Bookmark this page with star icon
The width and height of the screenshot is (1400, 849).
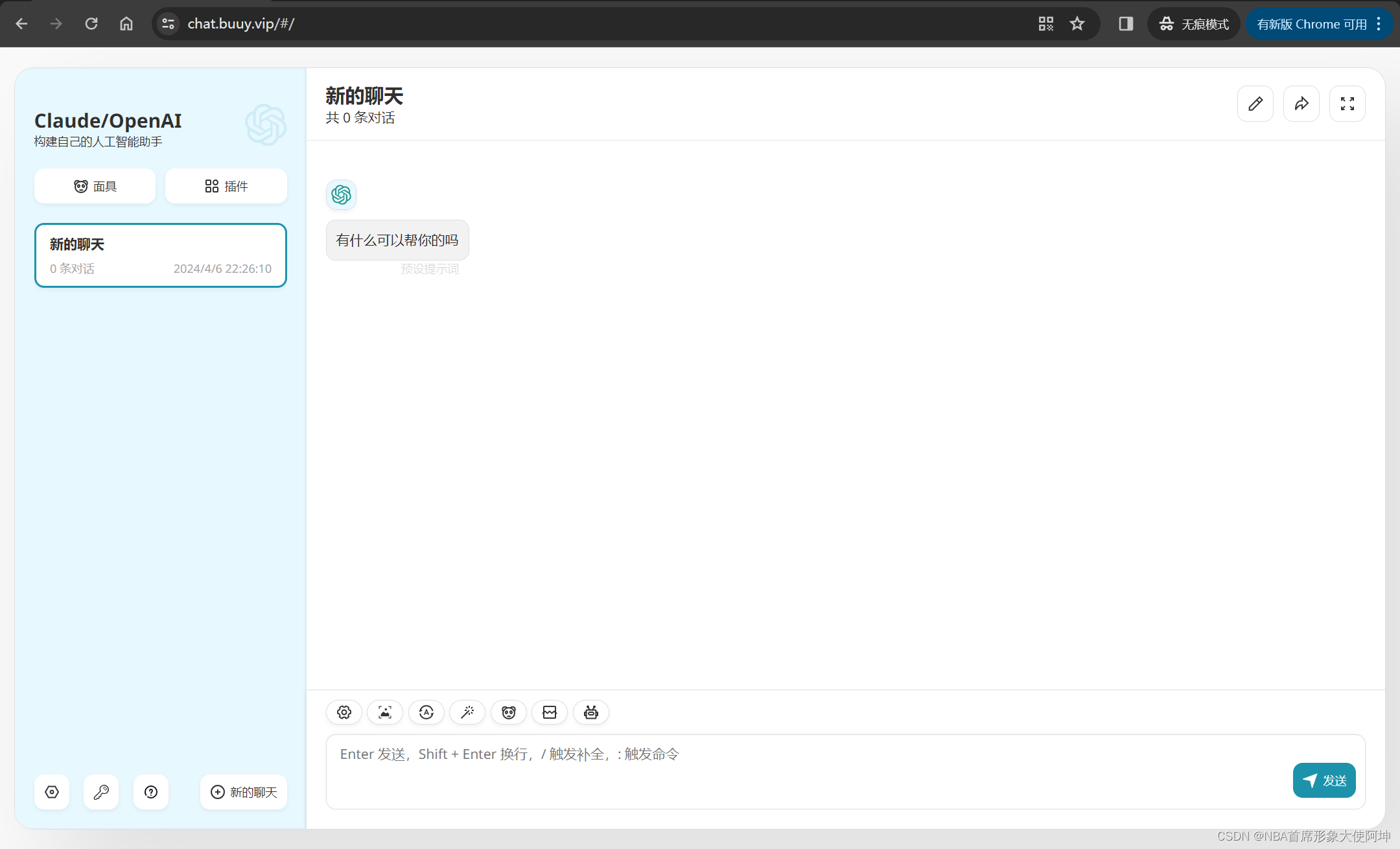point(1077,24)
